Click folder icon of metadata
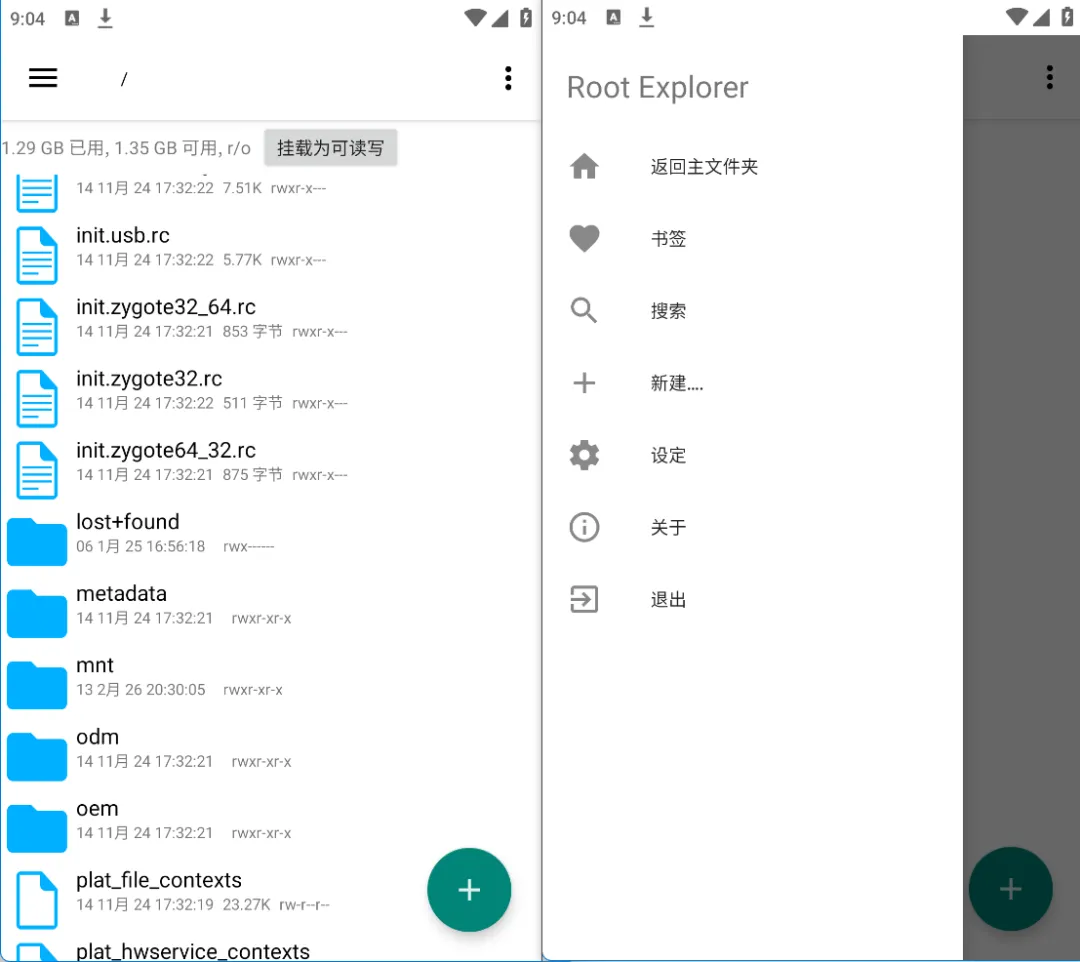Image resolution: width=1080 pixels, height=962 pixels. (x=37, y=613)
